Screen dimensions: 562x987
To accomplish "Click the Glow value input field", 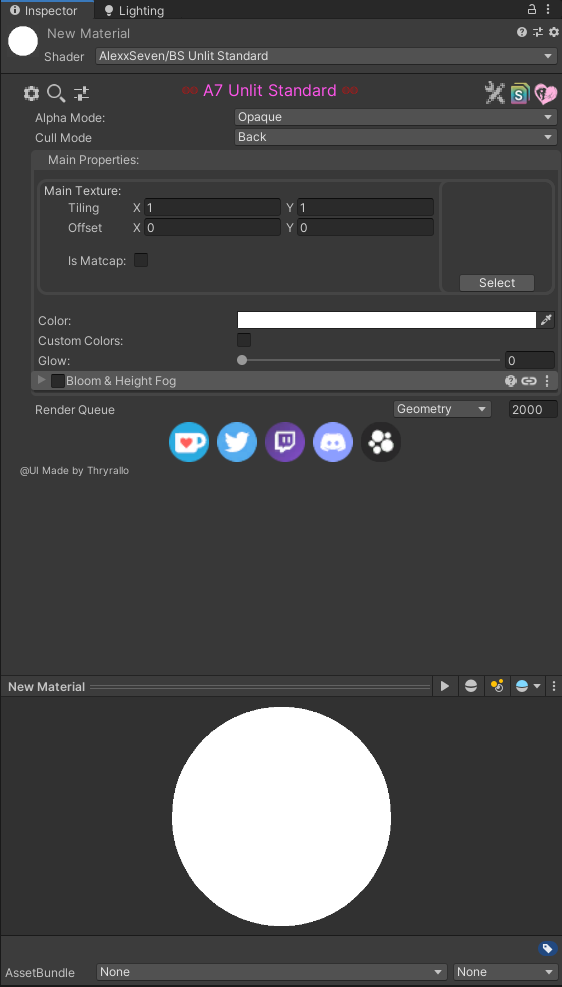I will click(529, 360).
